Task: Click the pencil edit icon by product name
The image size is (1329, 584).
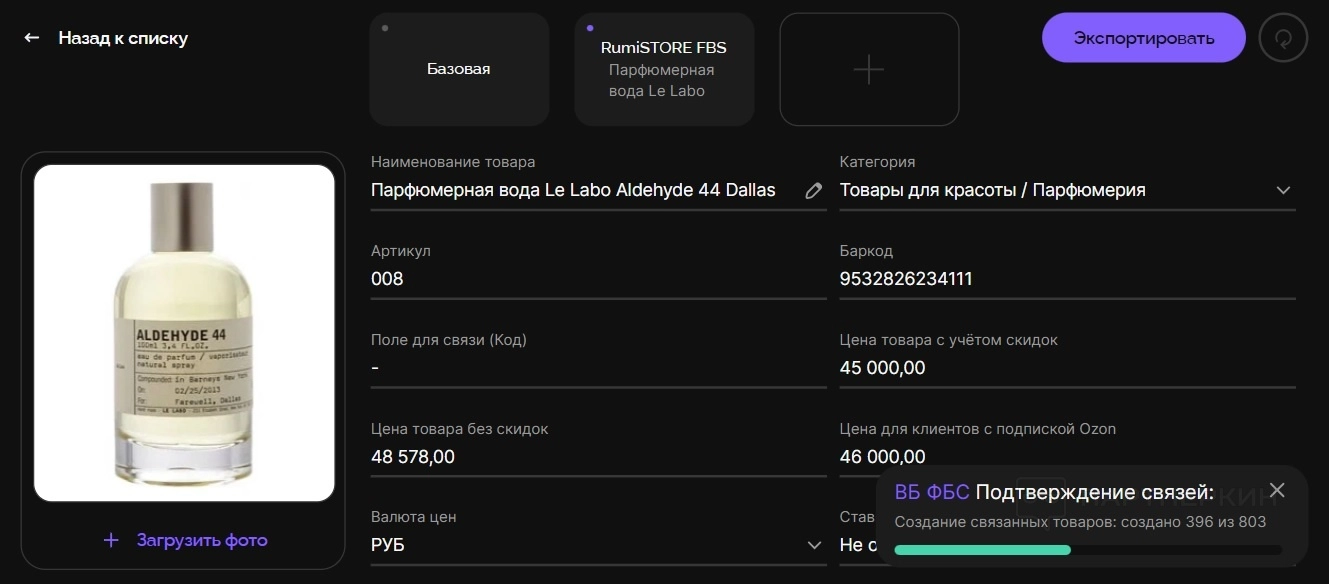Action: coord(814,190)
